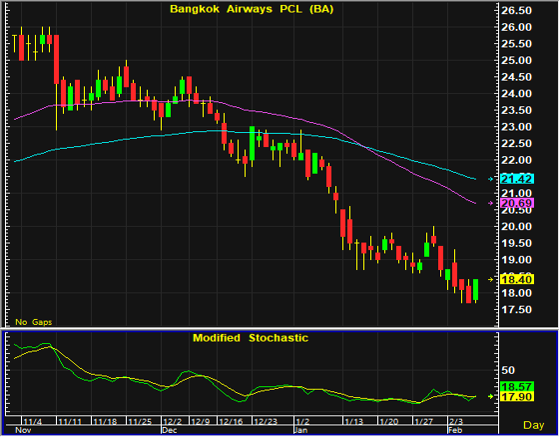Click the cyan 21.42 moving average label
Screen dimensions: 560x437
(x=517, y=179)
